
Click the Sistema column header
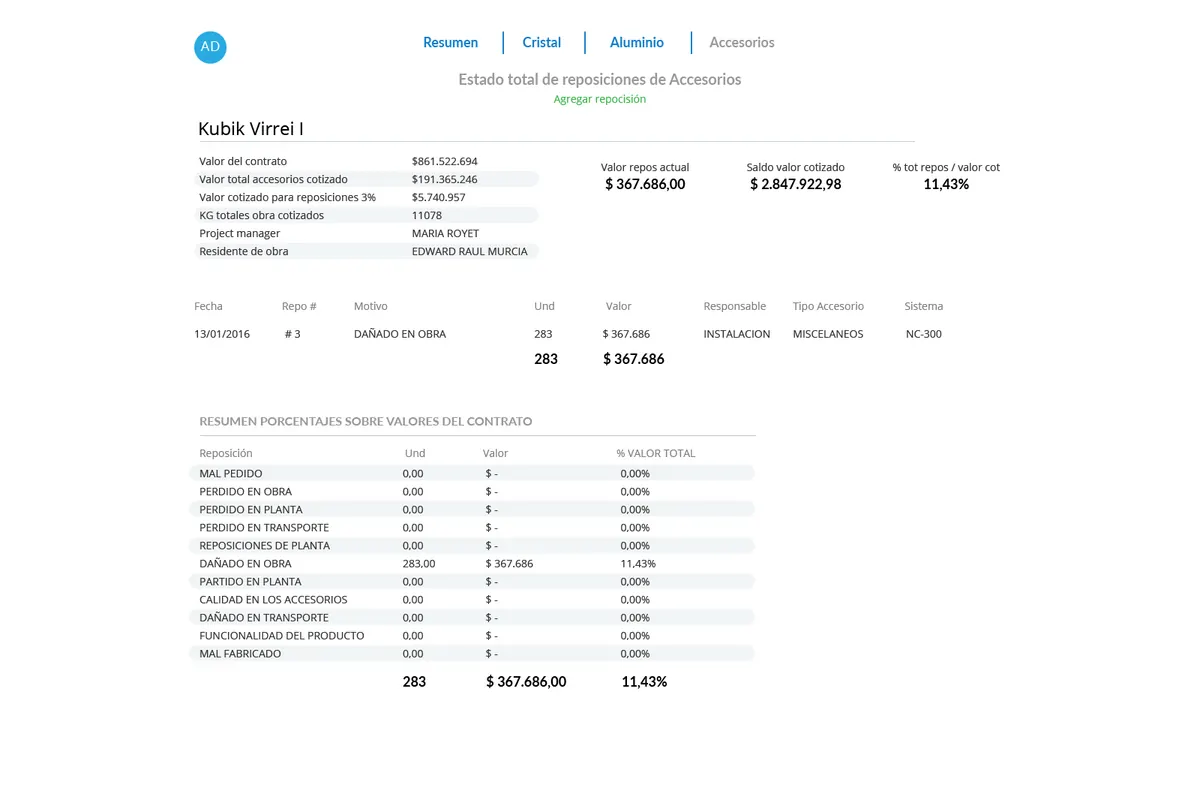(x=924, y=306)
